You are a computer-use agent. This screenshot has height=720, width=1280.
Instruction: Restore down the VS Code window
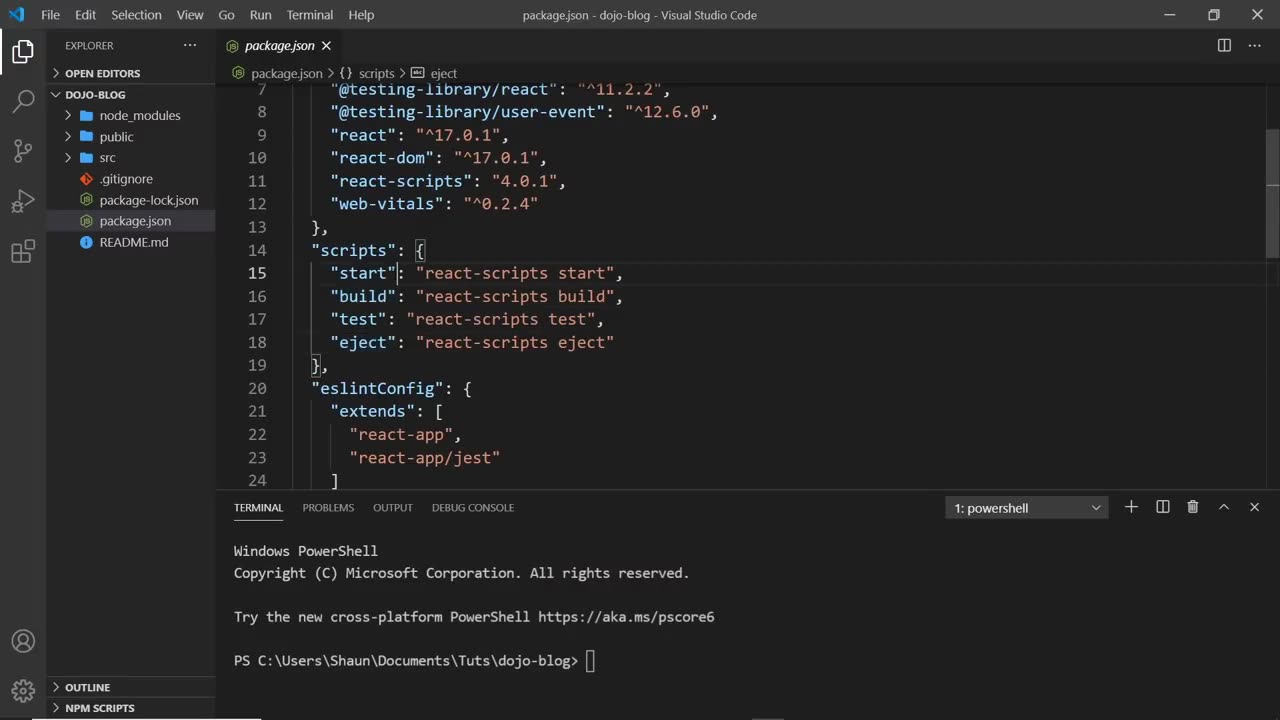(x=1214, y=15)
